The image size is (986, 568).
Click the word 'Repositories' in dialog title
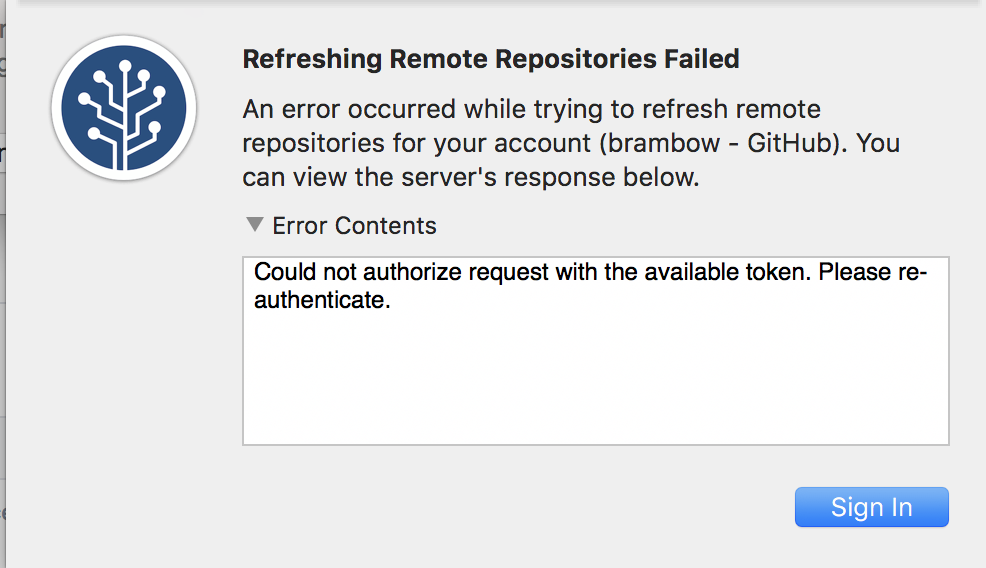pos(576,59)
